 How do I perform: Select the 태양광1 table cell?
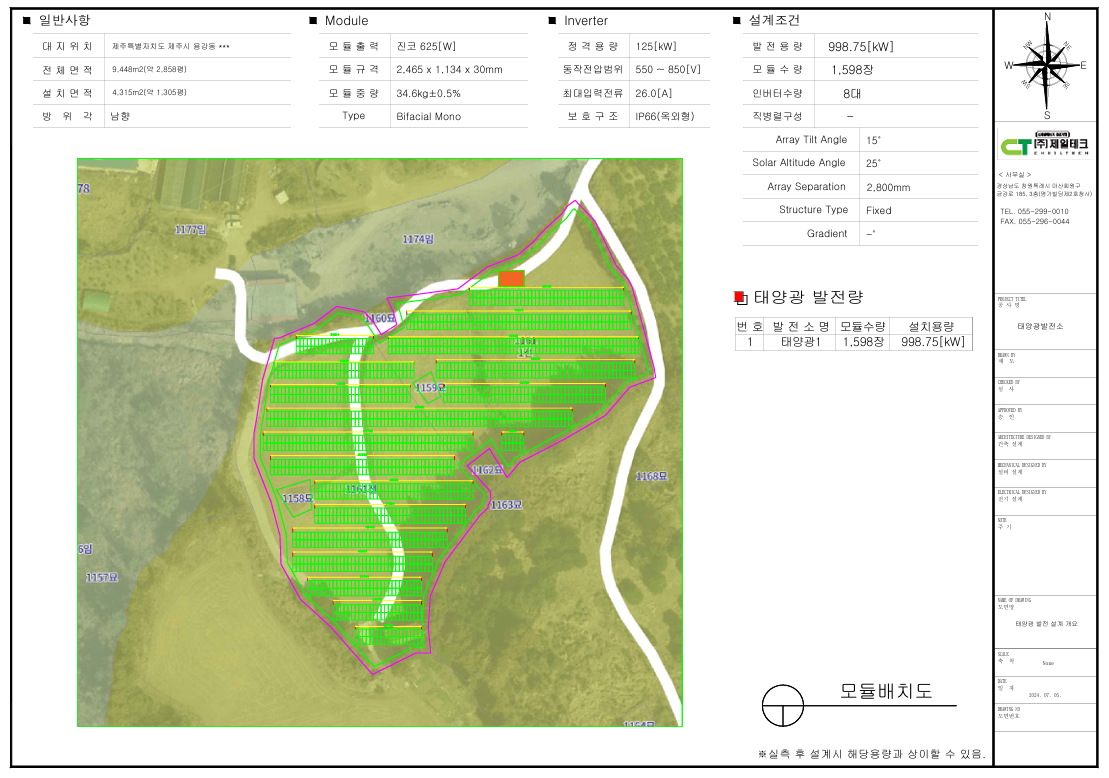tap(801, 342)
